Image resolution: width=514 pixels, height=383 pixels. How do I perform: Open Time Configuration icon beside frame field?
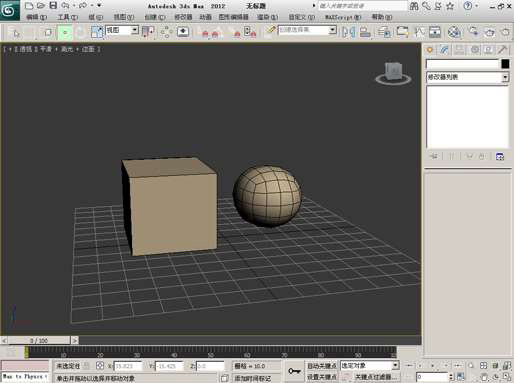click(461, 377)
